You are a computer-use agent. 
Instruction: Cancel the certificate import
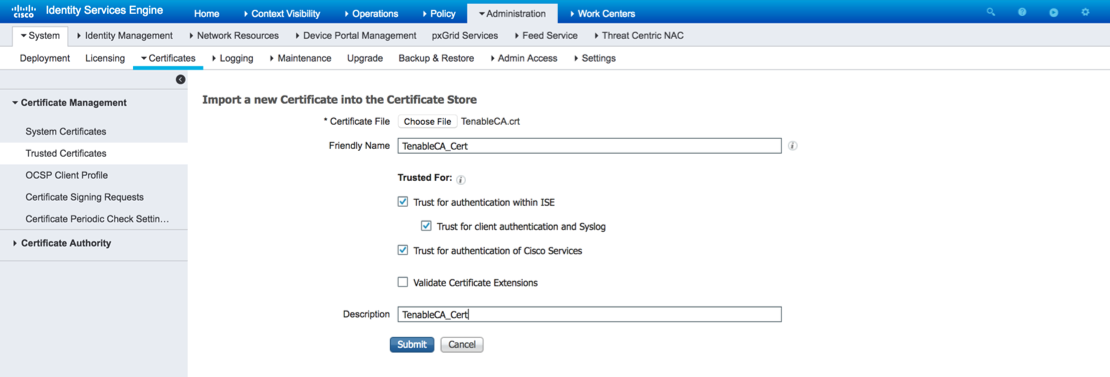[x=462, y=344]
